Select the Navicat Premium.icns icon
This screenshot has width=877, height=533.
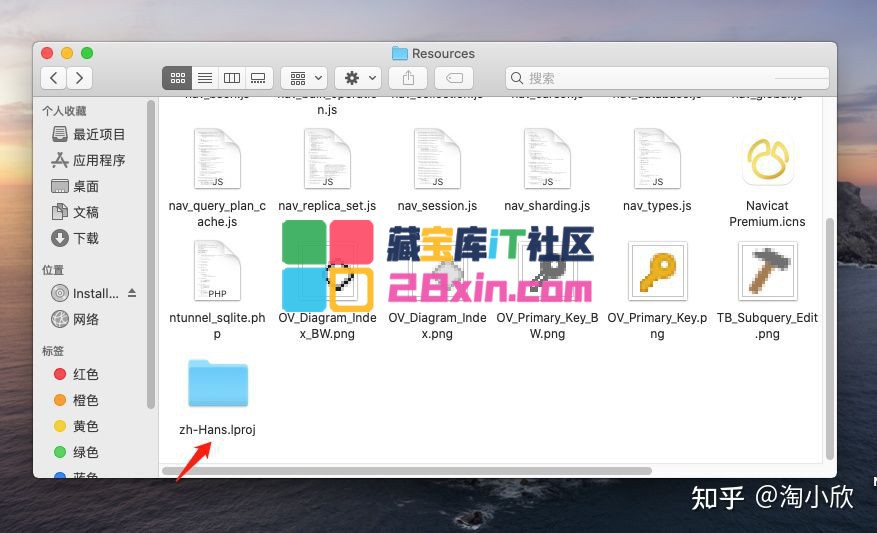pos(767,159)
